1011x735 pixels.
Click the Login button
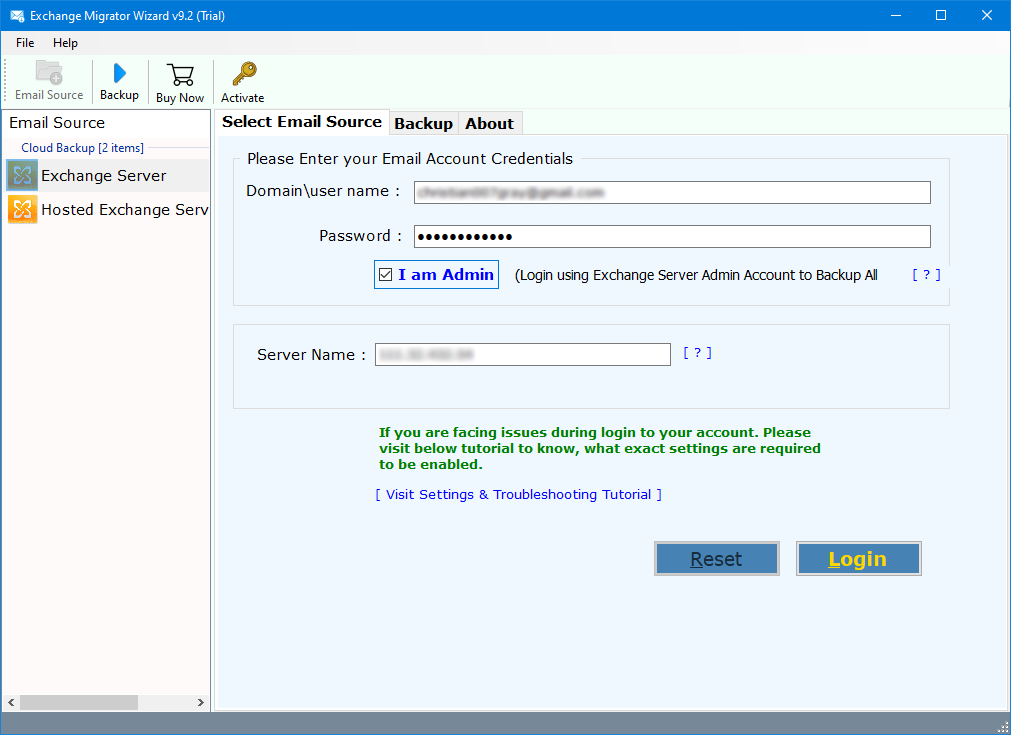tap(858, 558)
